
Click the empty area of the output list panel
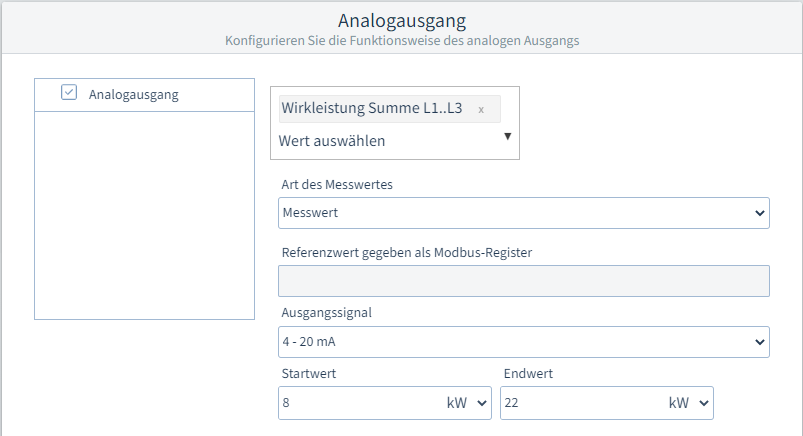pyautogui.click(x=144, y=215)
